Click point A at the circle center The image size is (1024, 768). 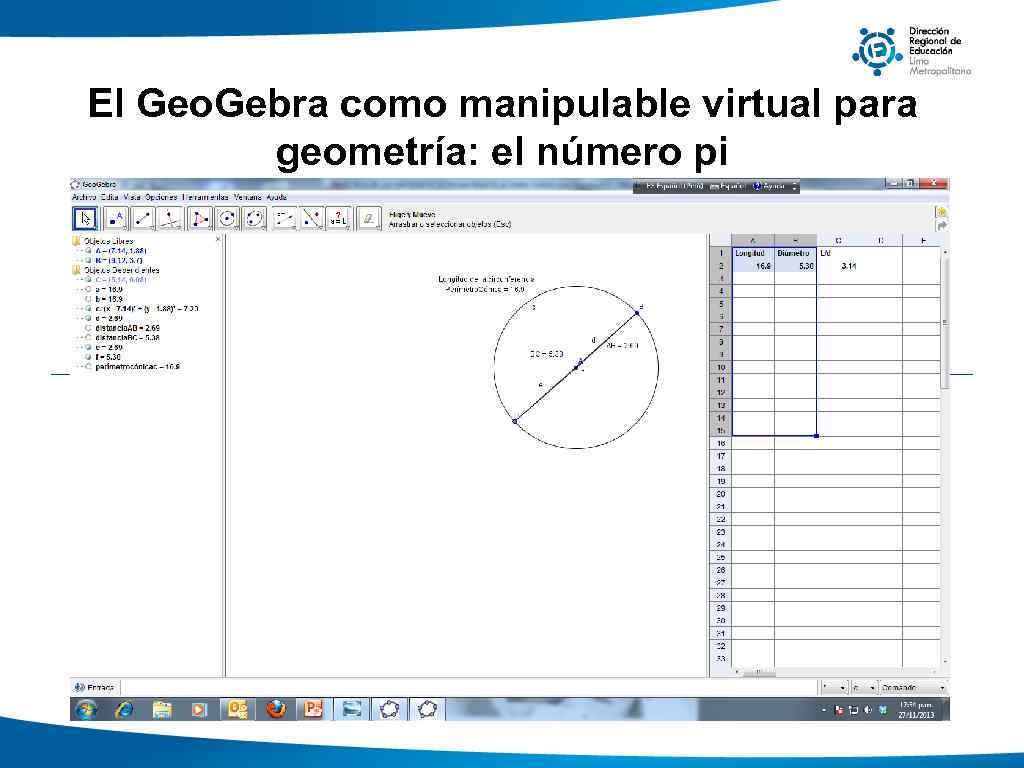pyautogui.click(x=576, y=368)
